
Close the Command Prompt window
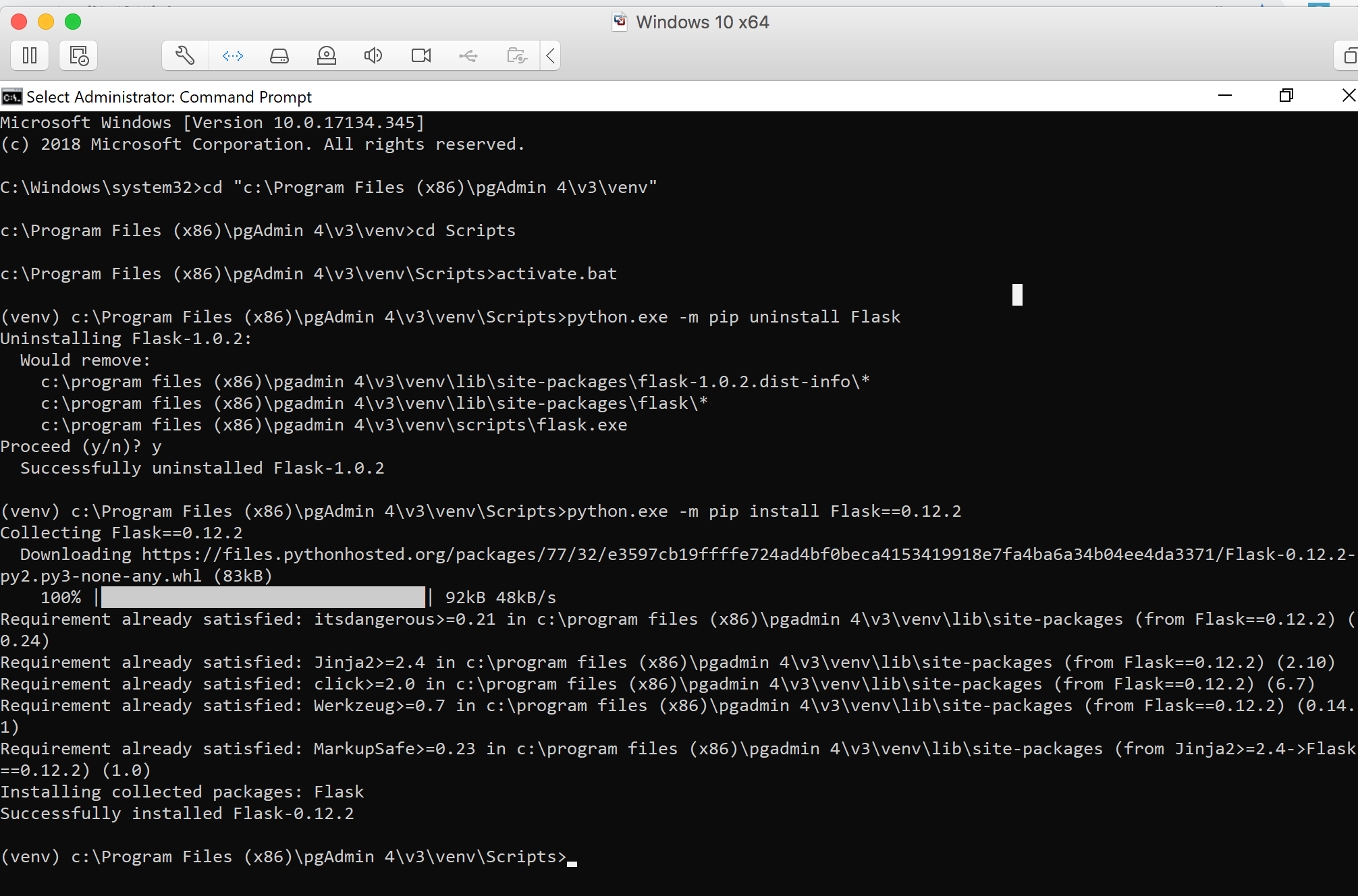click(1348, 96)
